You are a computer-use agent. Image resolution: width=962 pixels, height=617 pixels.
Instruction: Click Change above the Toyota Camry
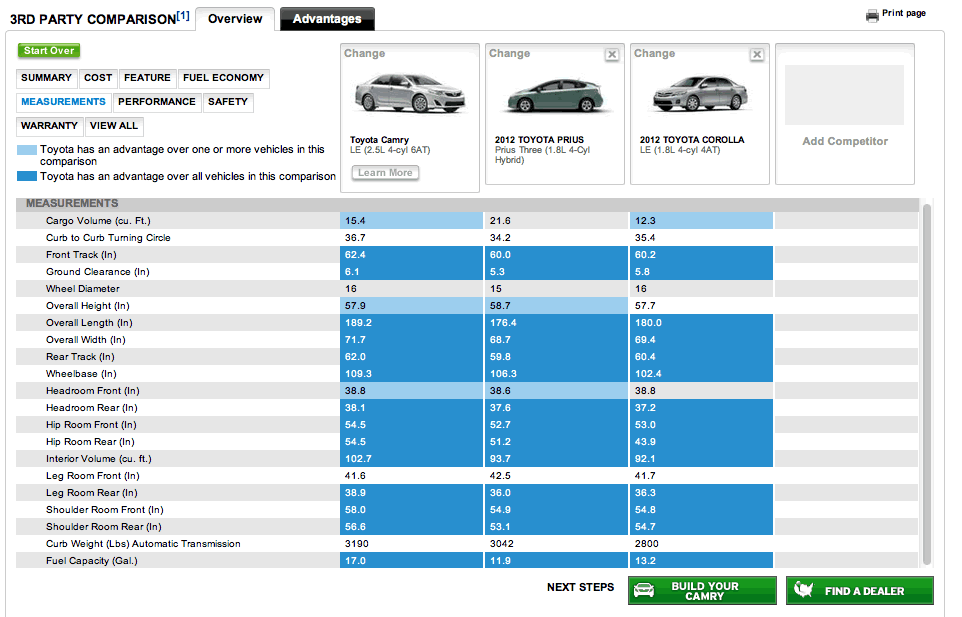(x=364, y=53)
